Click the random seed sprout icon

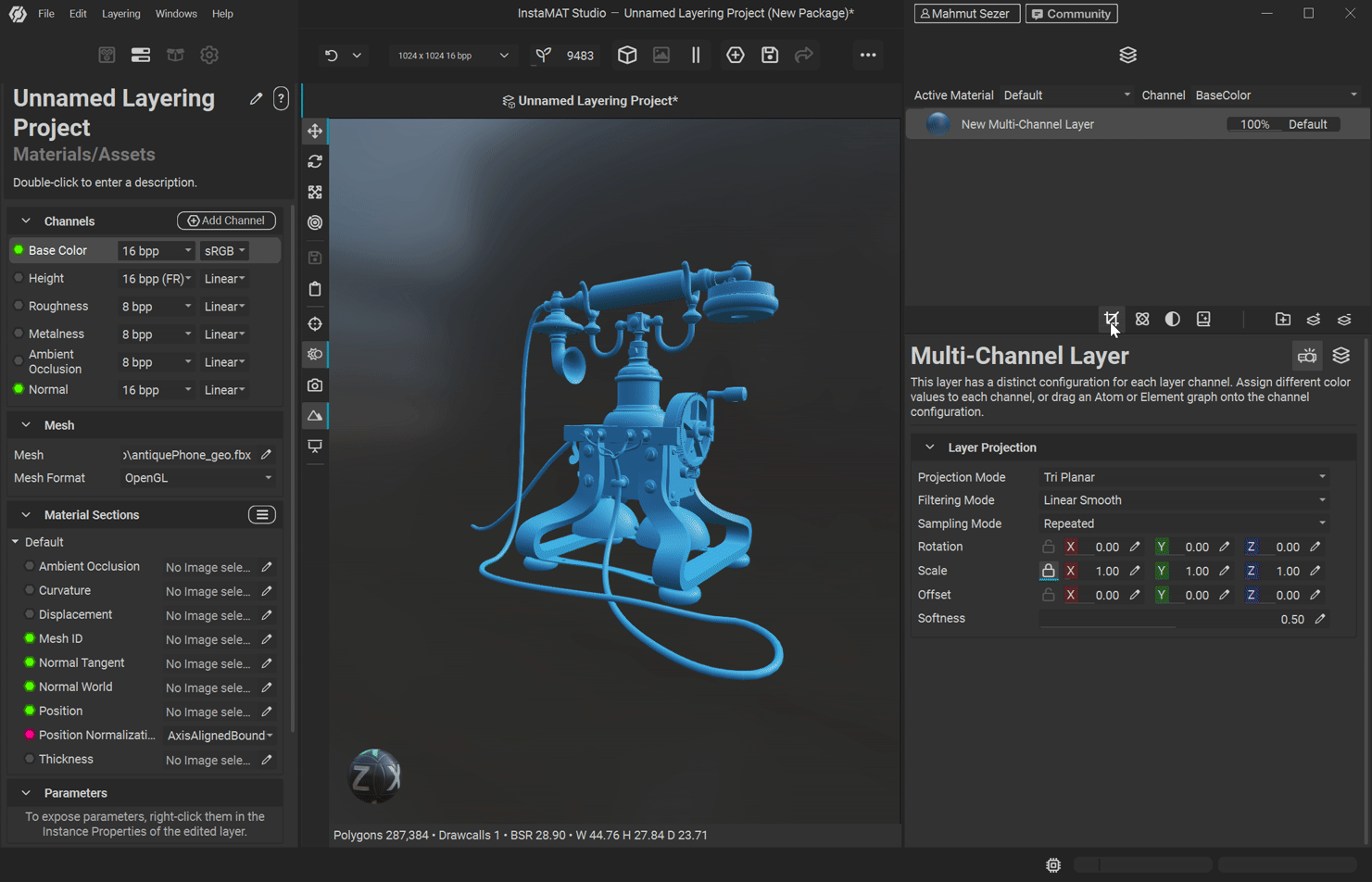pos(544,56)
